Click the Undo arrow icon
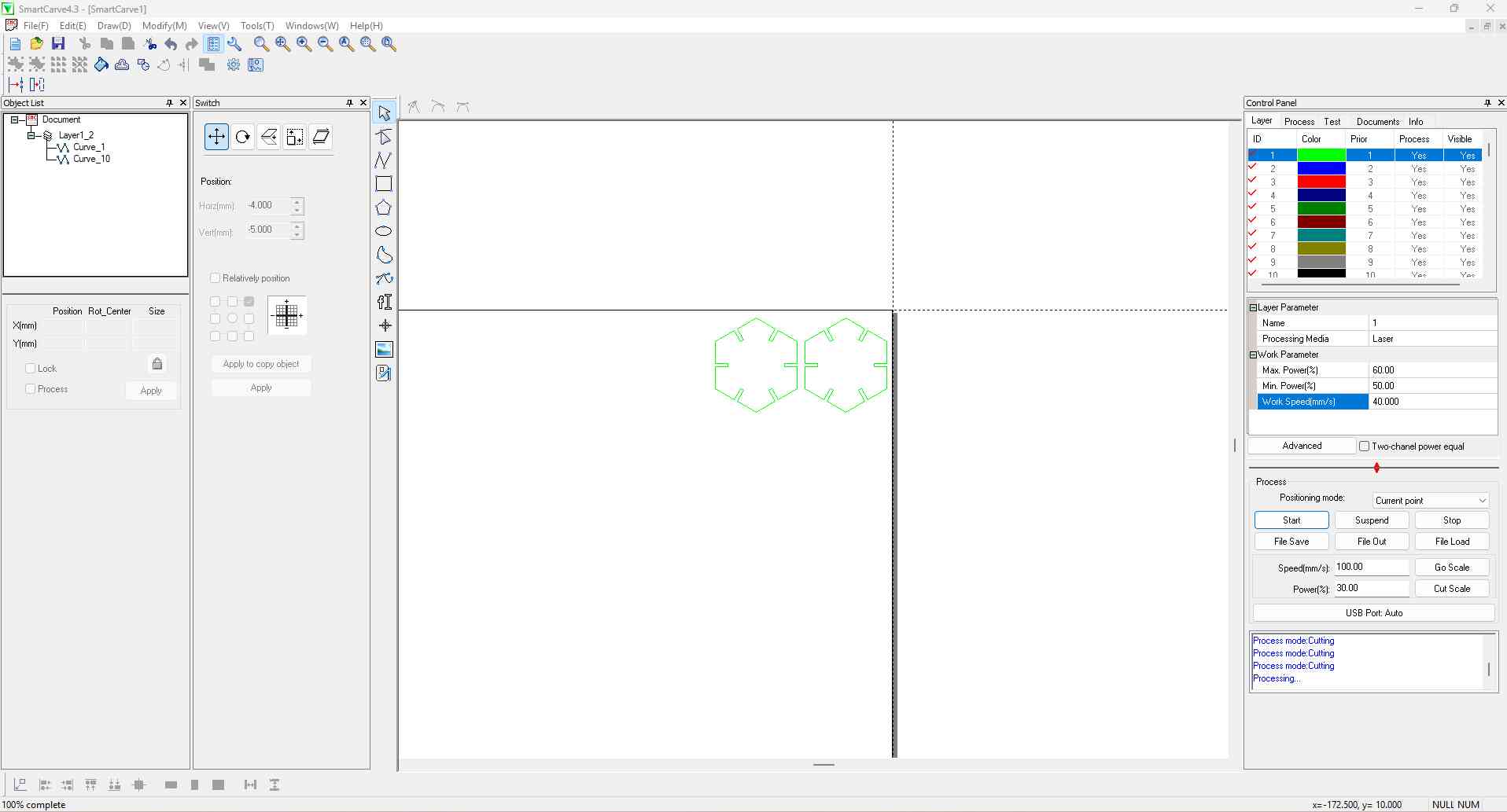This screenshot has height=812, width=1507. [171, 44]
